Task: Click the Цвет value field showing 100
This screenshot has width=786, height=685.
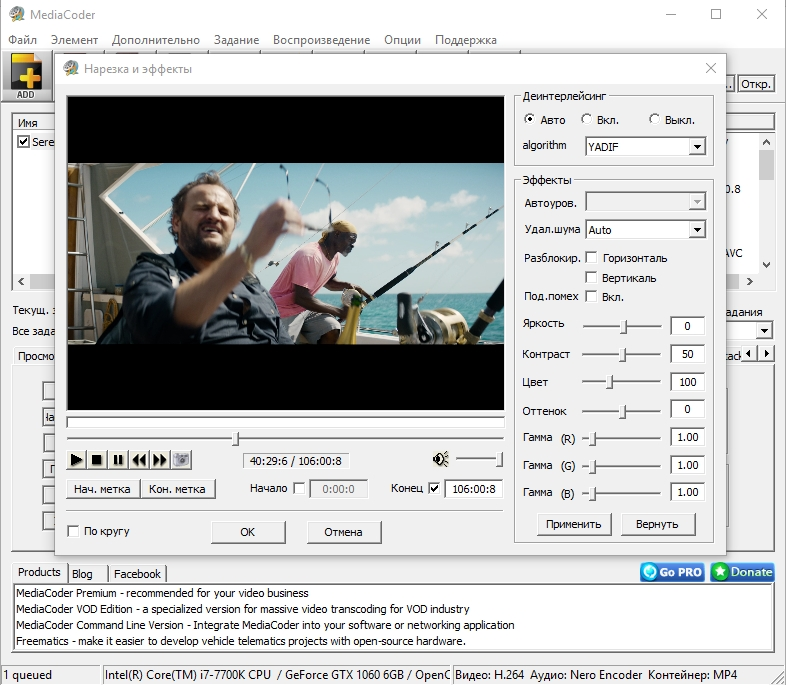Action: tap(687, 382)
